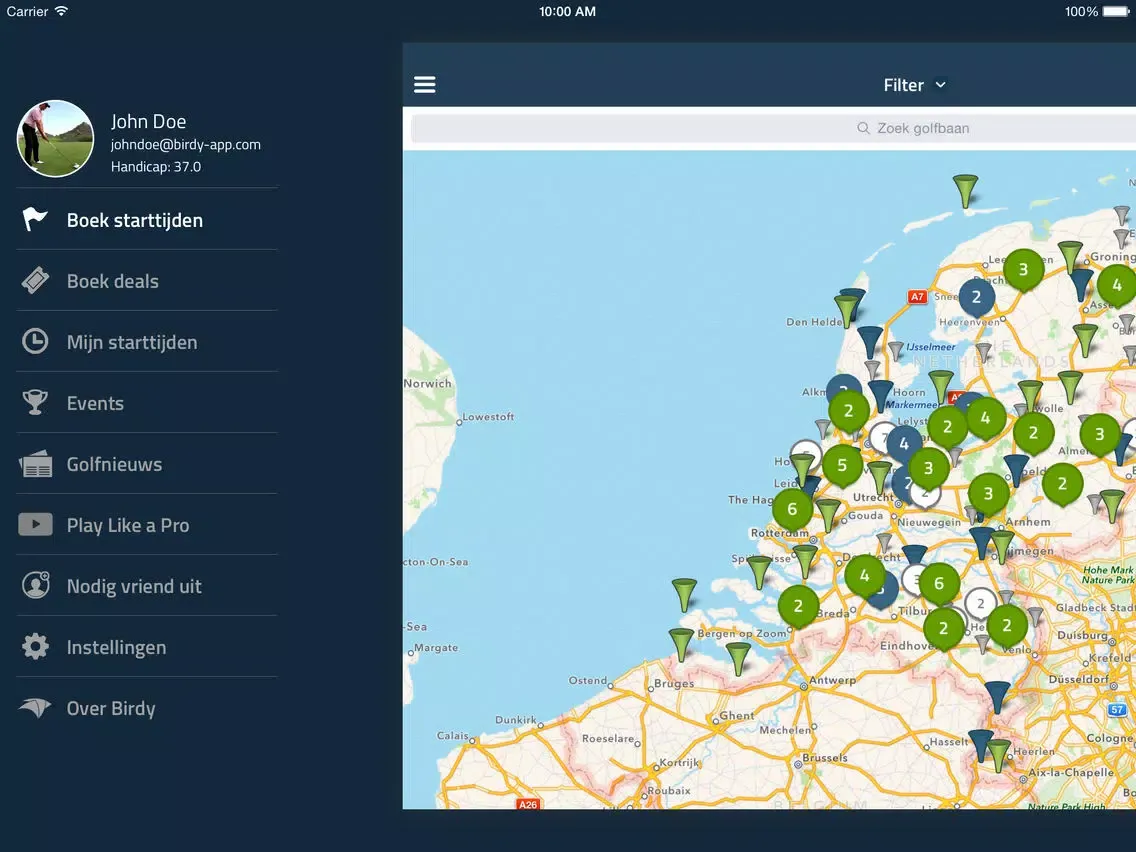
Task: Click the Birdy bird logo icon
Action: pos(35,708)
